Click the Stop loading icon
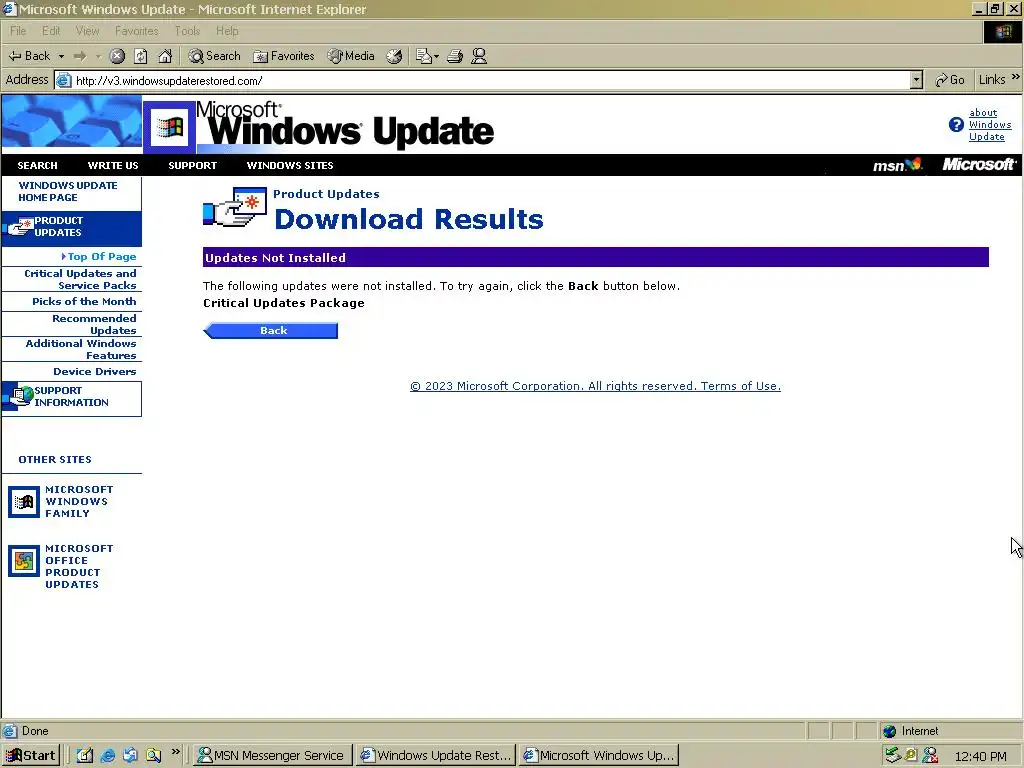 [x=117, y=56]
